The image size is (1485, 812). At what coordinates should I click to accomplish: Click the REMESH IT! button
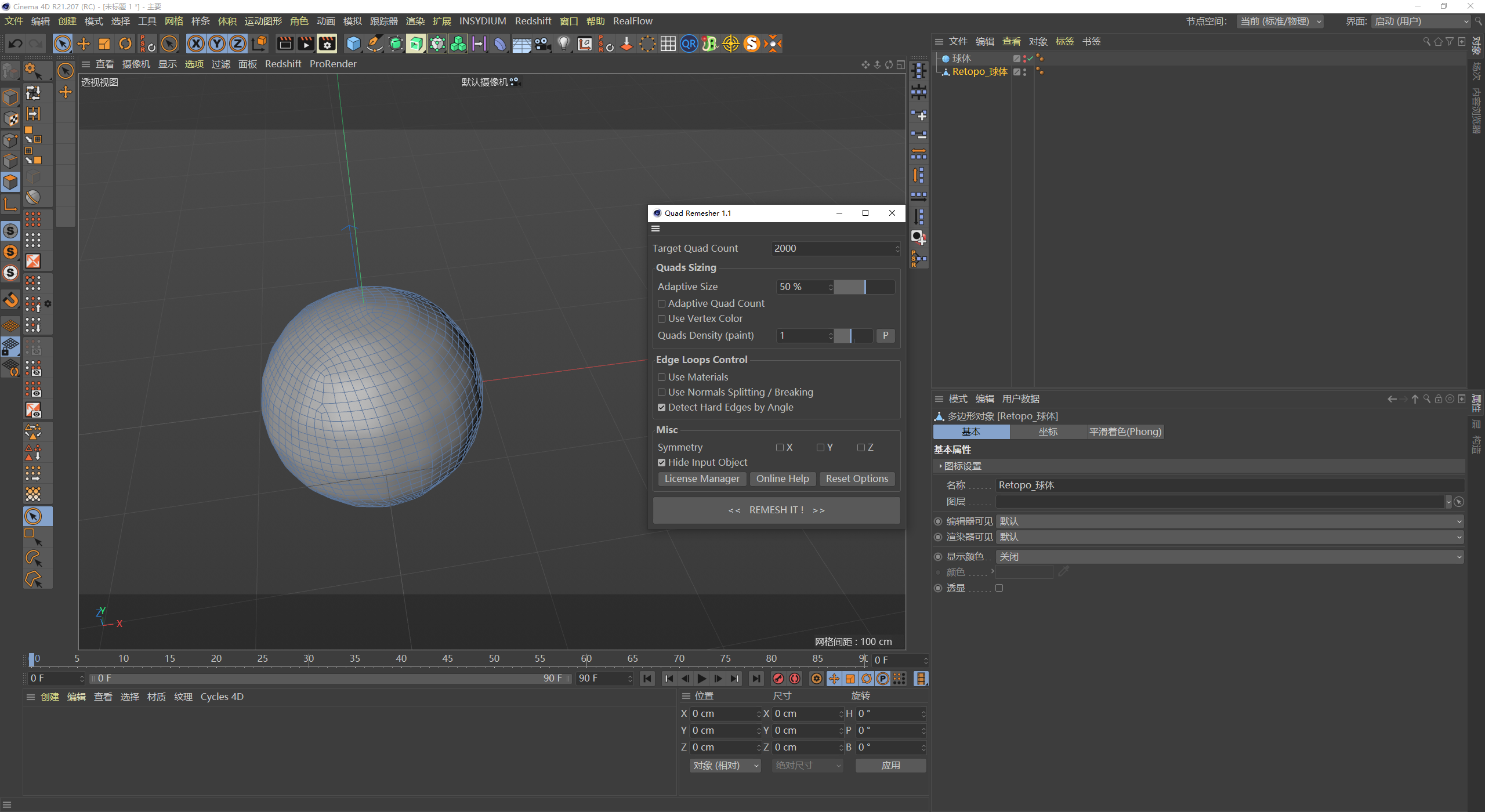(776, 510)
